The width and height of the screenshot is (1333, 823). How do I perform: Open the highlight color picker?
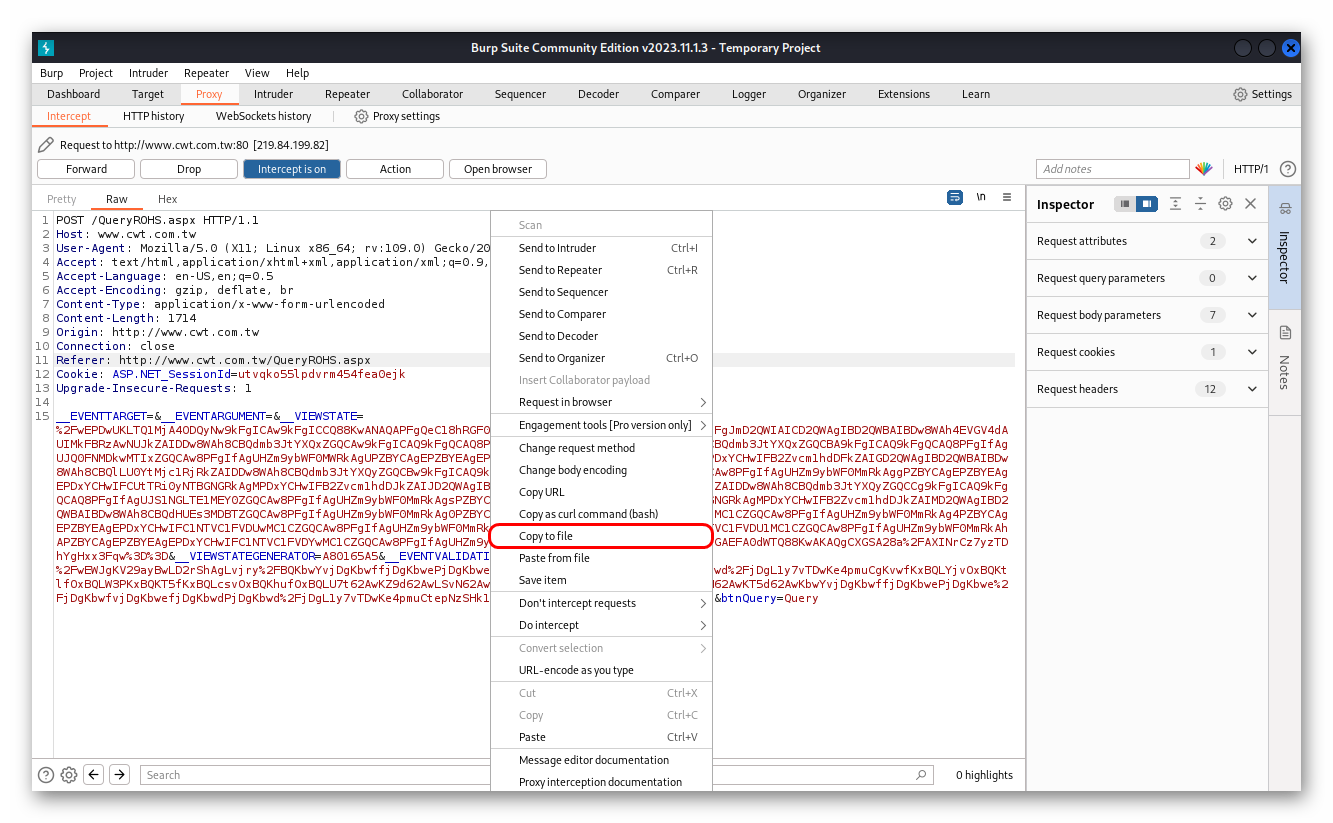point(1204,169)
